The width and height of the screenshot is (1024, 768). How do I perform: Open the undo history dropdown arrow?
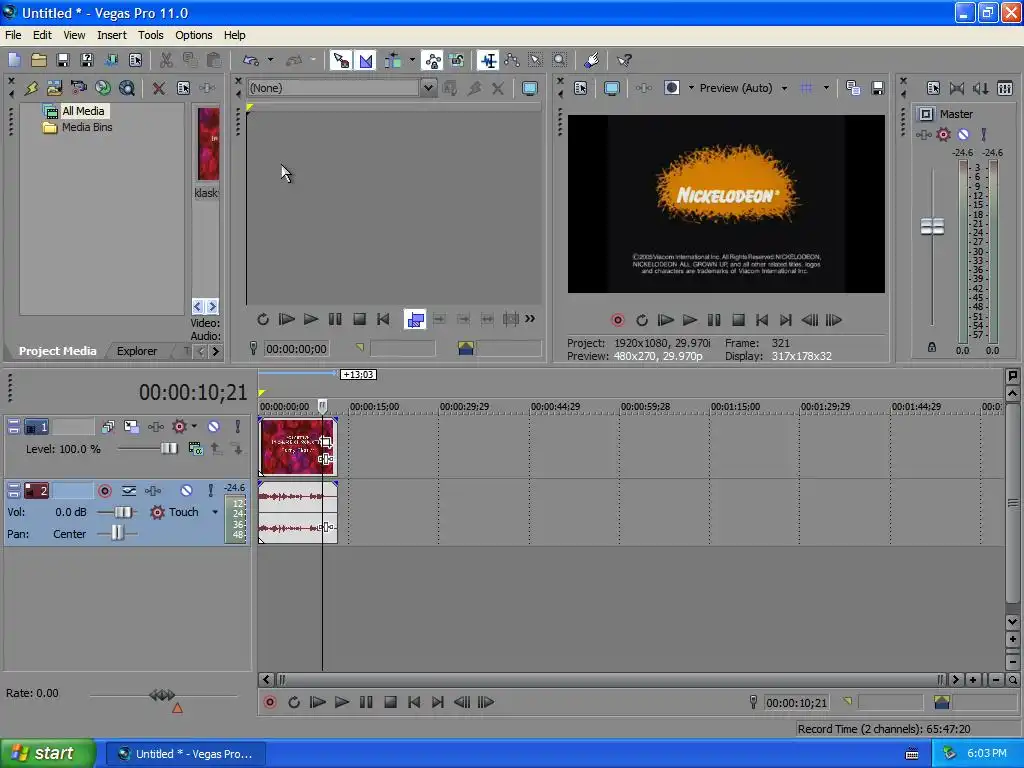[x=270, y=60]
